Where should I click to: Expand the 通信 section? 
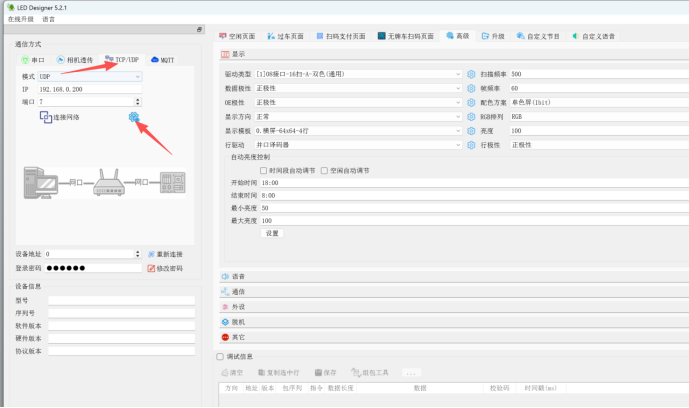click(454, 292)
